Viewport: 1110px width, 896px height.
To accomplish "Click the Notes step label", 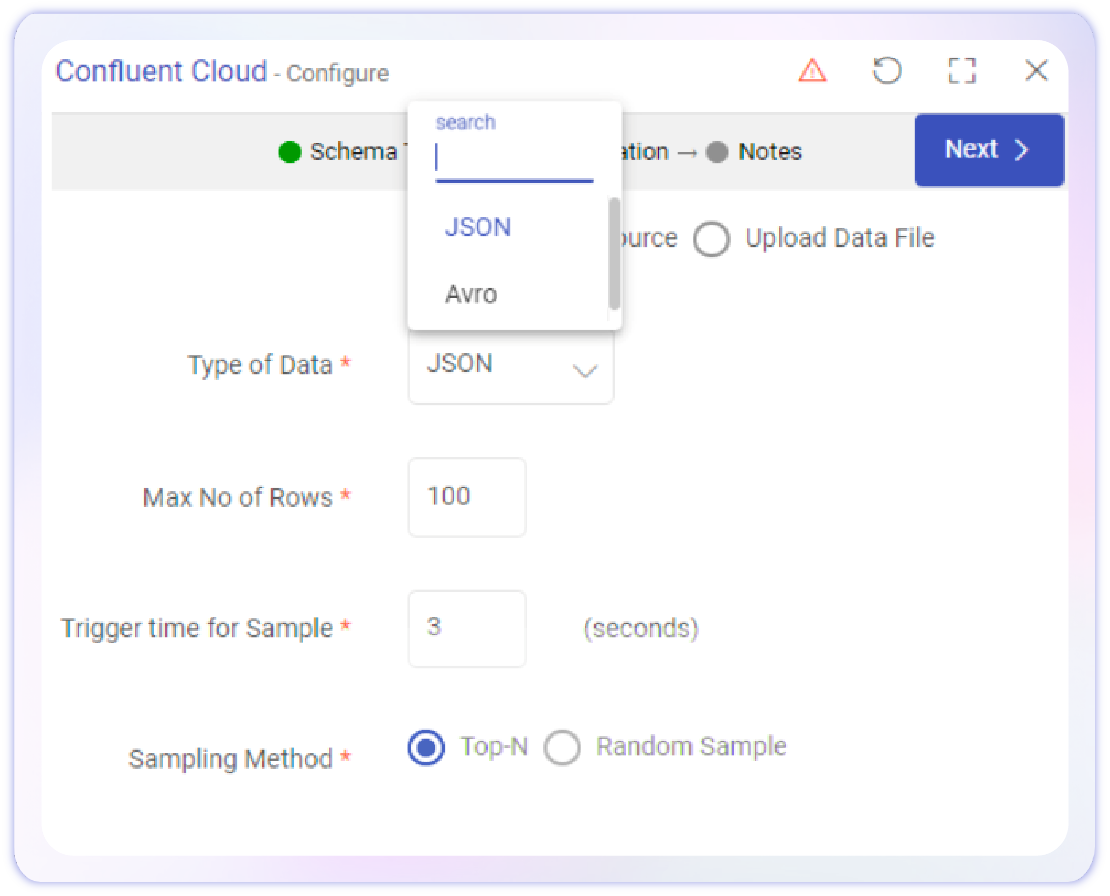I will pyautogui.click(x=769, y=152).
